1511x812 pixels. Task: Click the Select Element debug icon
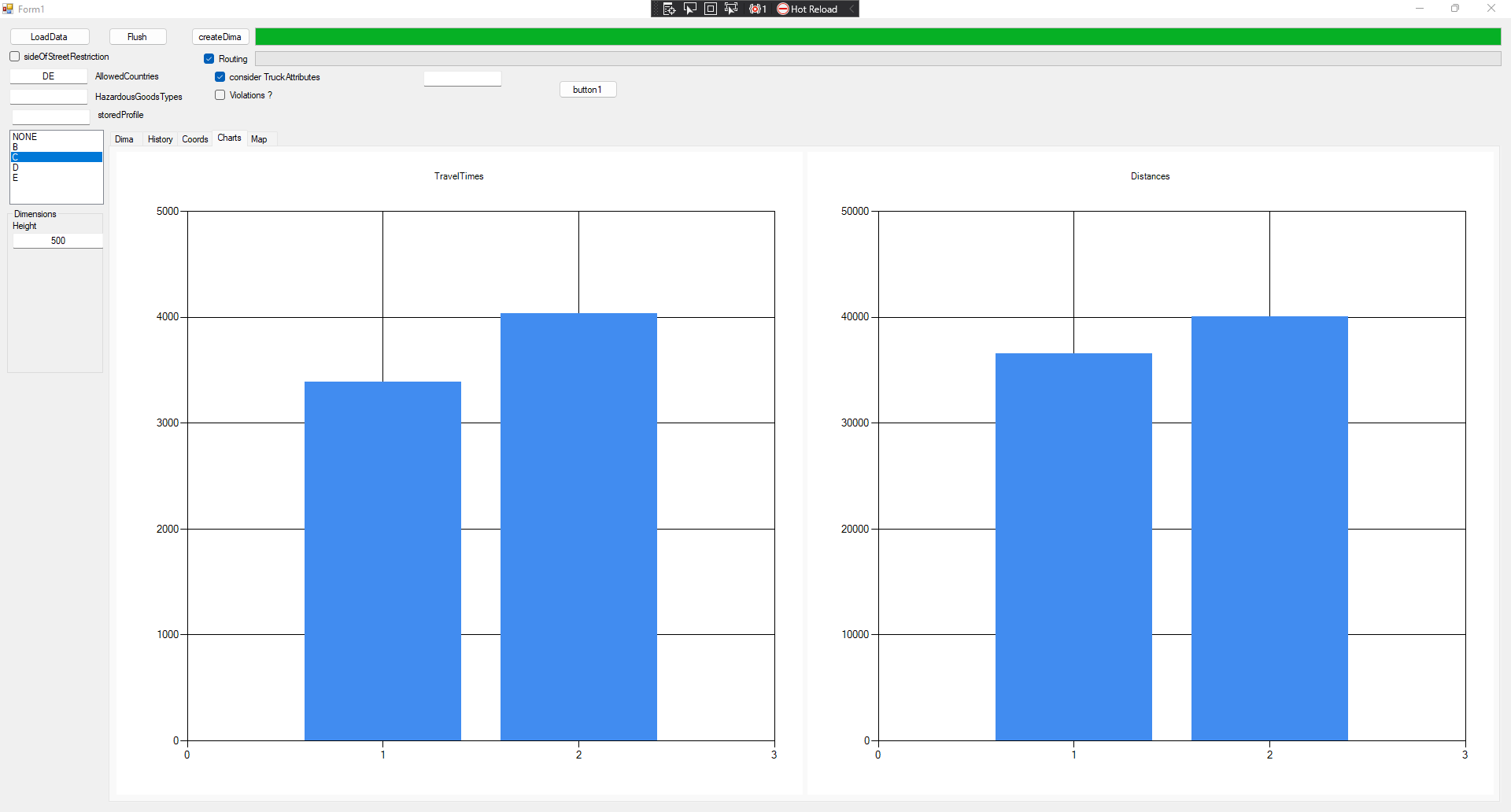690,9
